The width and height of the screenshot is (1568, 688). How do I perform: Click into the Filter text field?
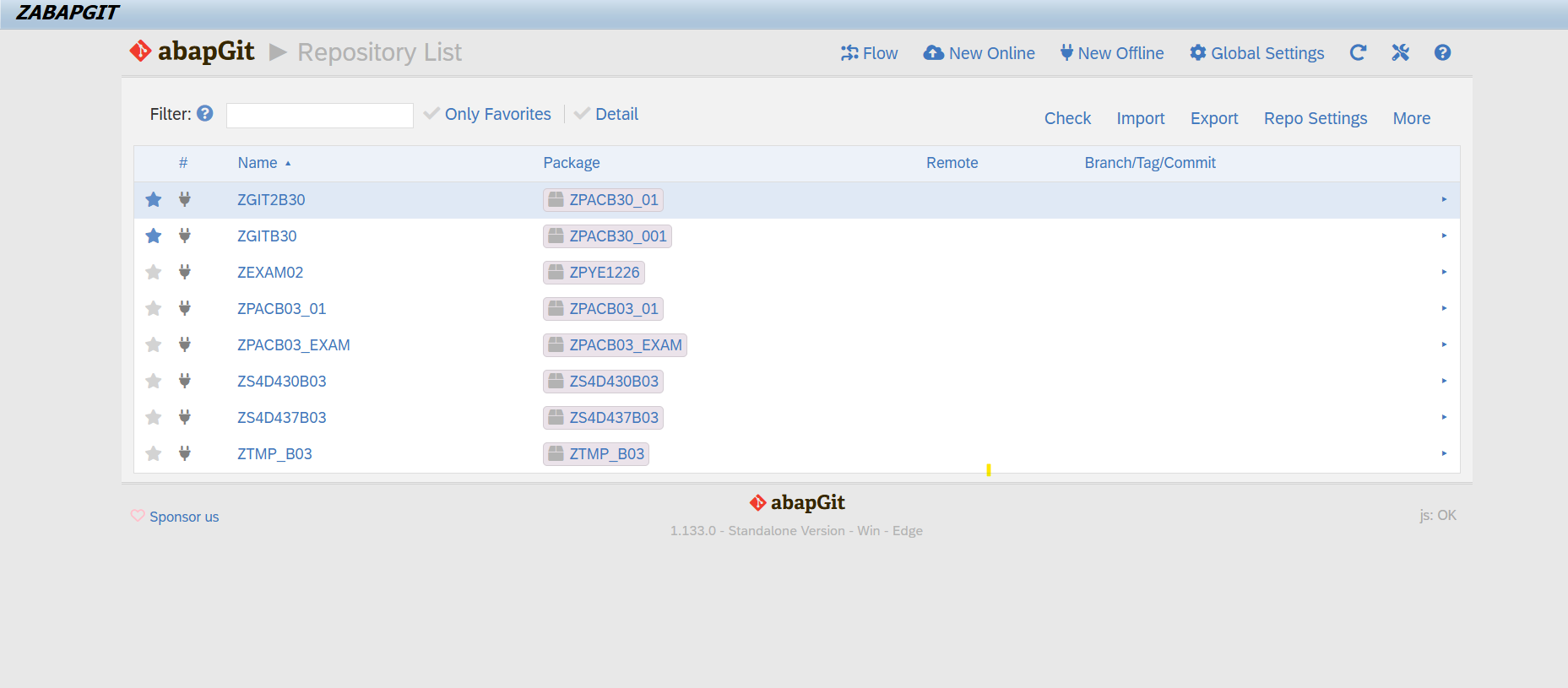point(319,115)
